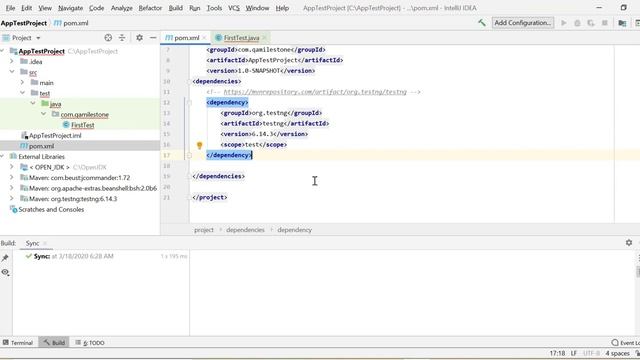Viewport: 640px width, 360px height.
Task: Collapse the src folder
Action: tap(12, 72)
